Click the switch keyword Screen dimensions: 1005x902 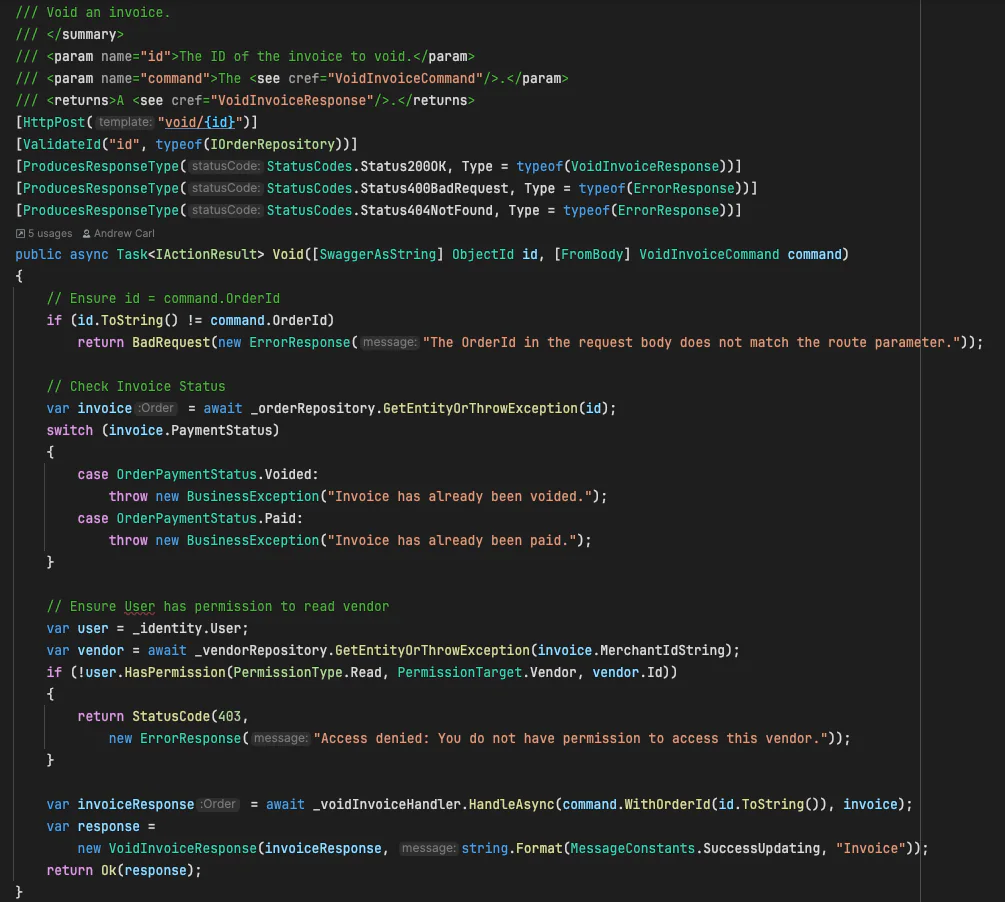[x=69, y=430]
